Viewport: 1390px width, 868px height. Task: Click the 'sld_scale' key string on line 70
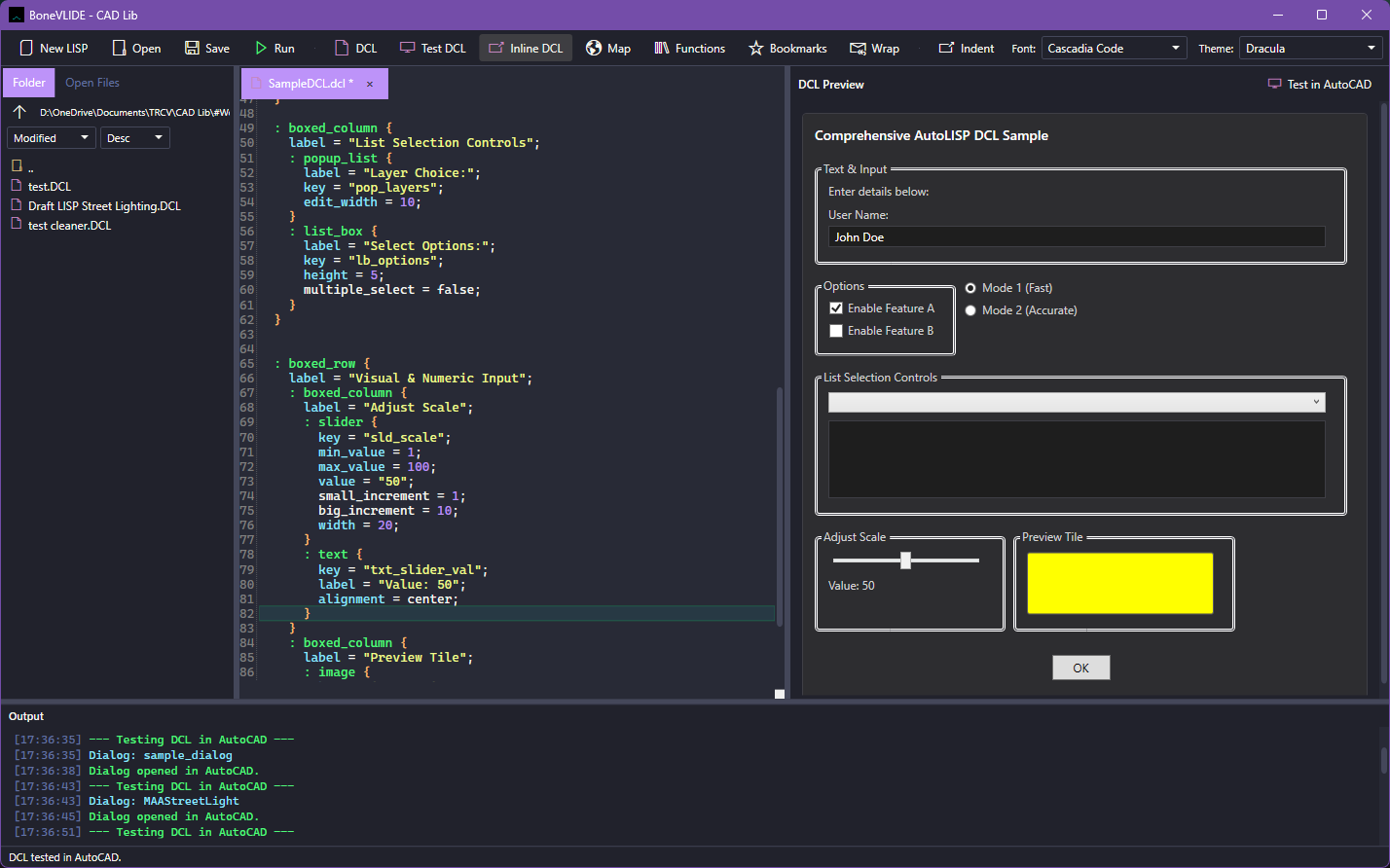tap(407, 437)
